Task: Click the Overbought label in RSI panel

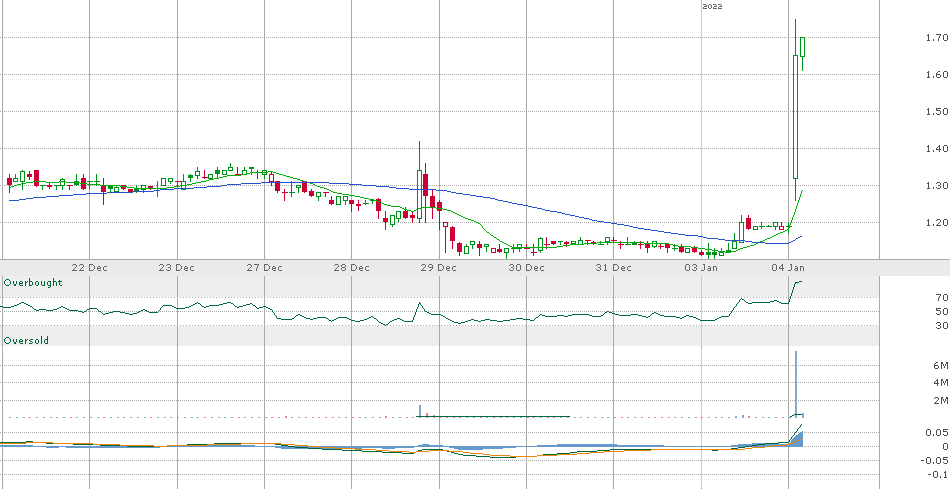Action: (33, 283)
